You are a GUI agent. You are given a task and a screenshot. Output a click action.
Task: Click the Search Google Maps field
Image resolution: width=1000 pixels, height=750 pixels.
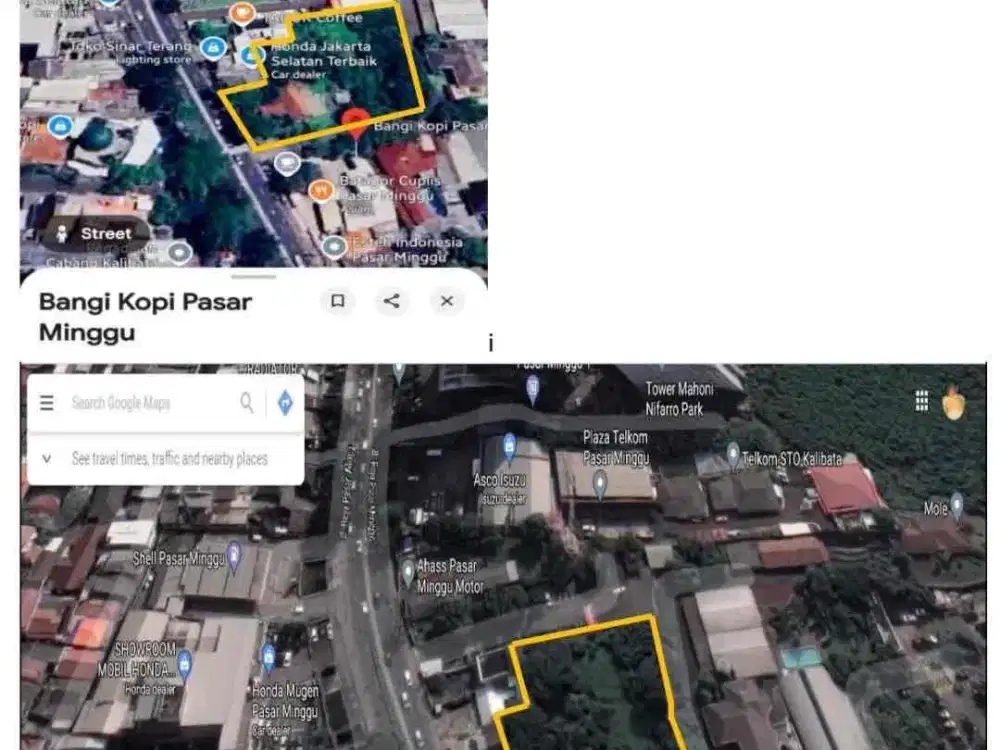click(150, 402)
